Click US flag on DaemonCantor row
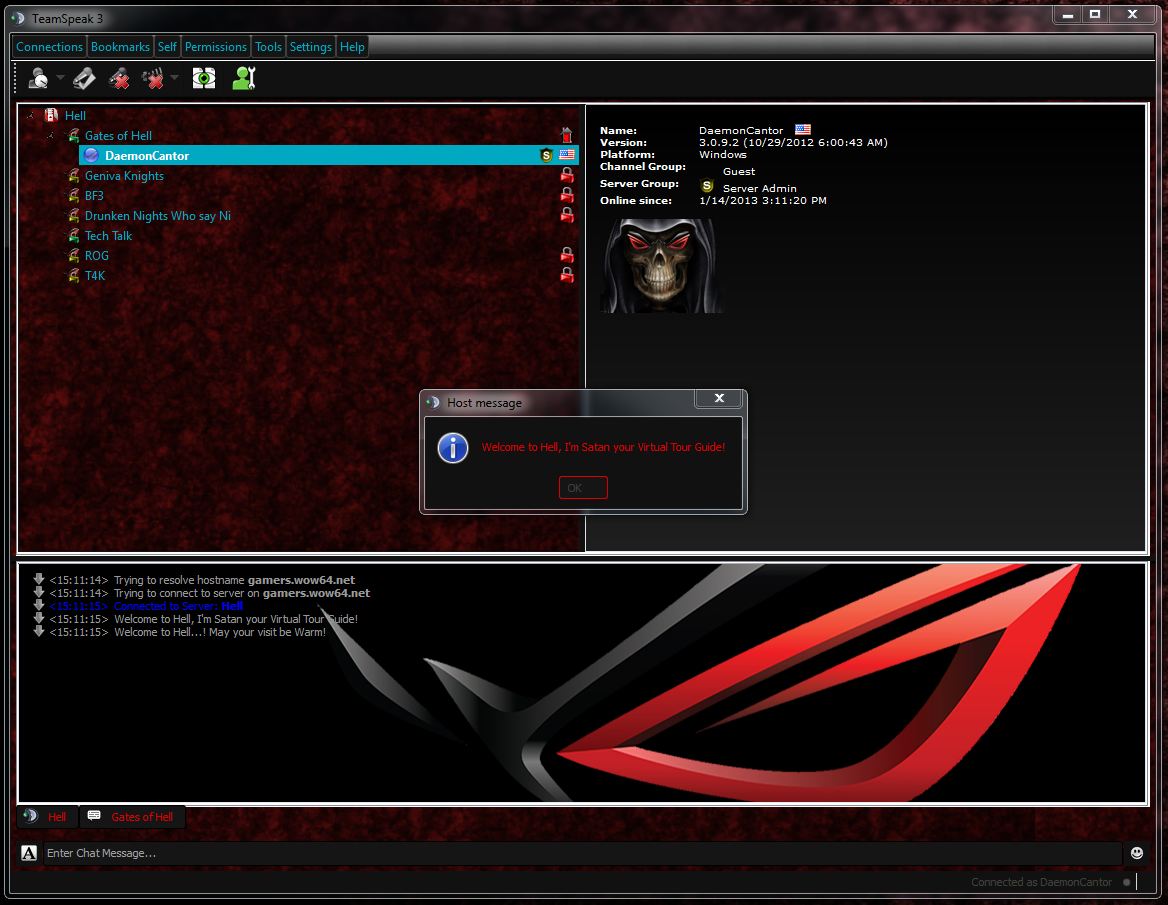Viewport: 1168px width, 905px height. click(x=567, y=155)
